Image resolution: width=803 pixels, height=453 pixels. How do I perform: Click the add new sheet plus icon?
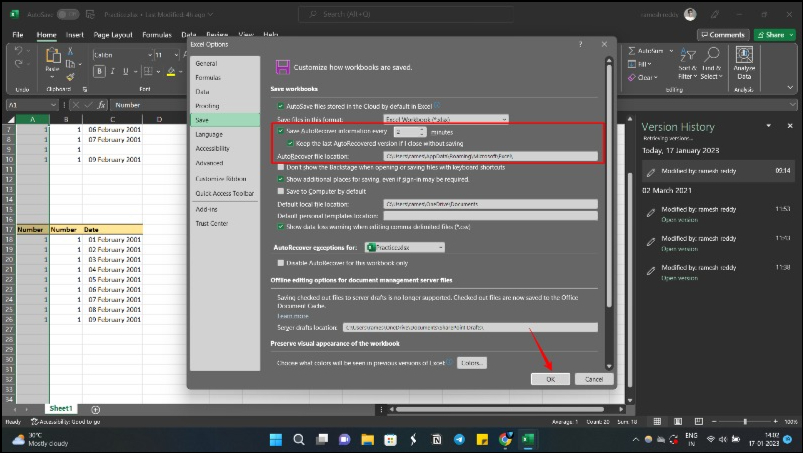[96, 409]
